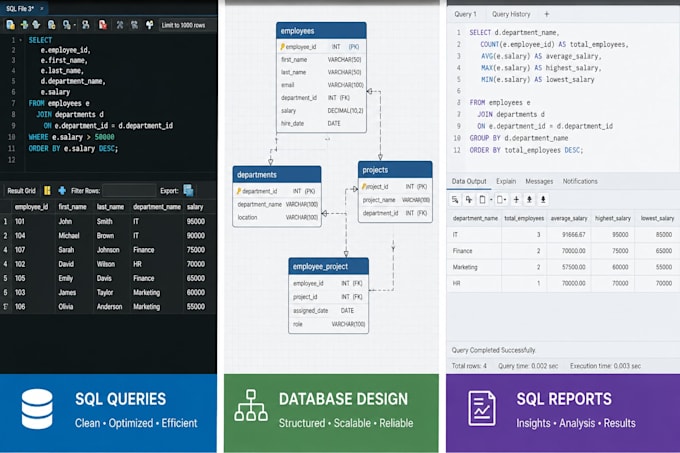Open the Messages tab
Image resolution: width=680 pixels, height=453 pixels.
pyautogui.click(x=539, y=181)
